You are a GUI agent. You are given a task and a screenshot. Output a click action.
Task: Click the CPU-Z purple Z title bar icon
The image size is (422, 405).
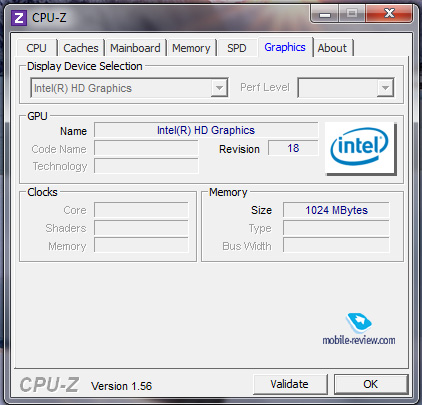point(19,18)
